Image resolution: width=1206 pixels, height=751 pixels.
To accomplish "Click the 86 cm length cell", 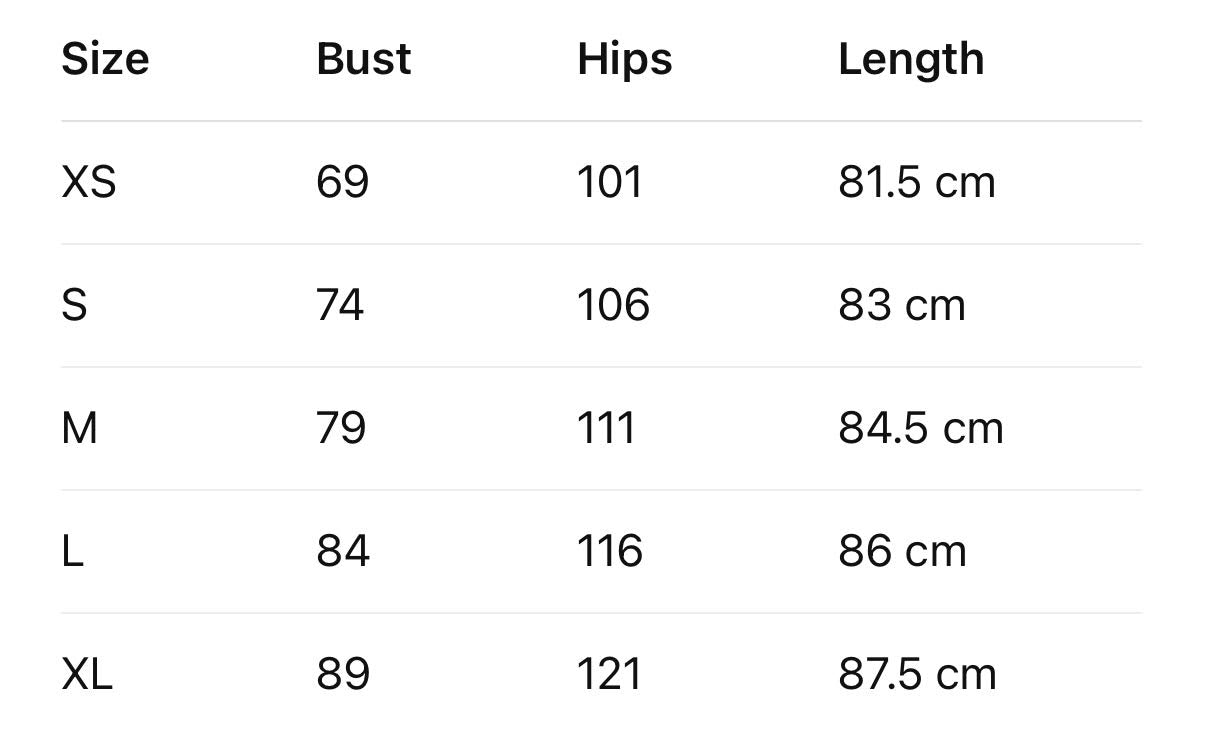I will click(902, 551).
